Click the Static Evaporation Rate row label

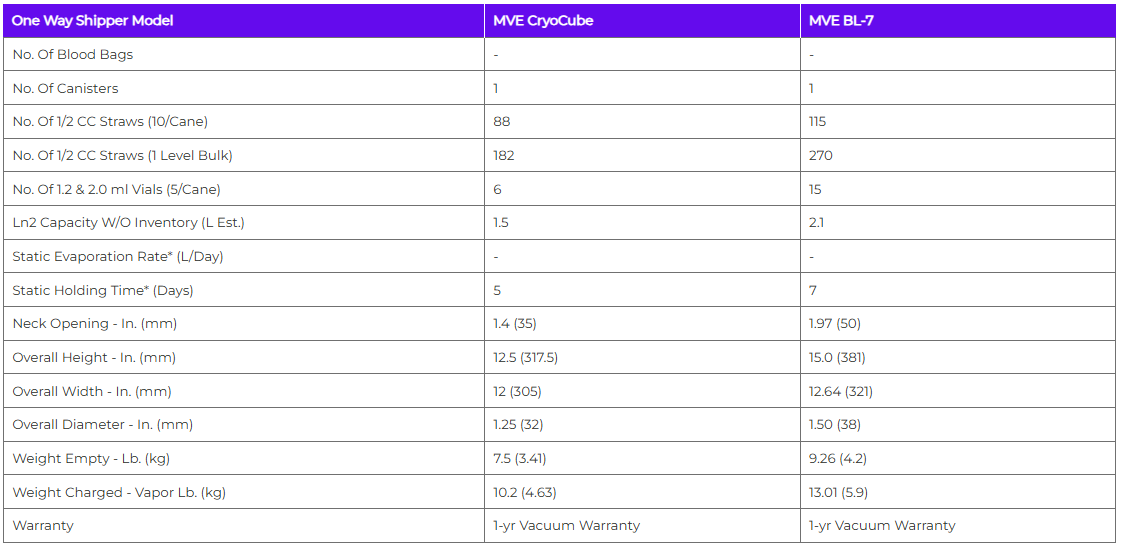click(117, 256)
